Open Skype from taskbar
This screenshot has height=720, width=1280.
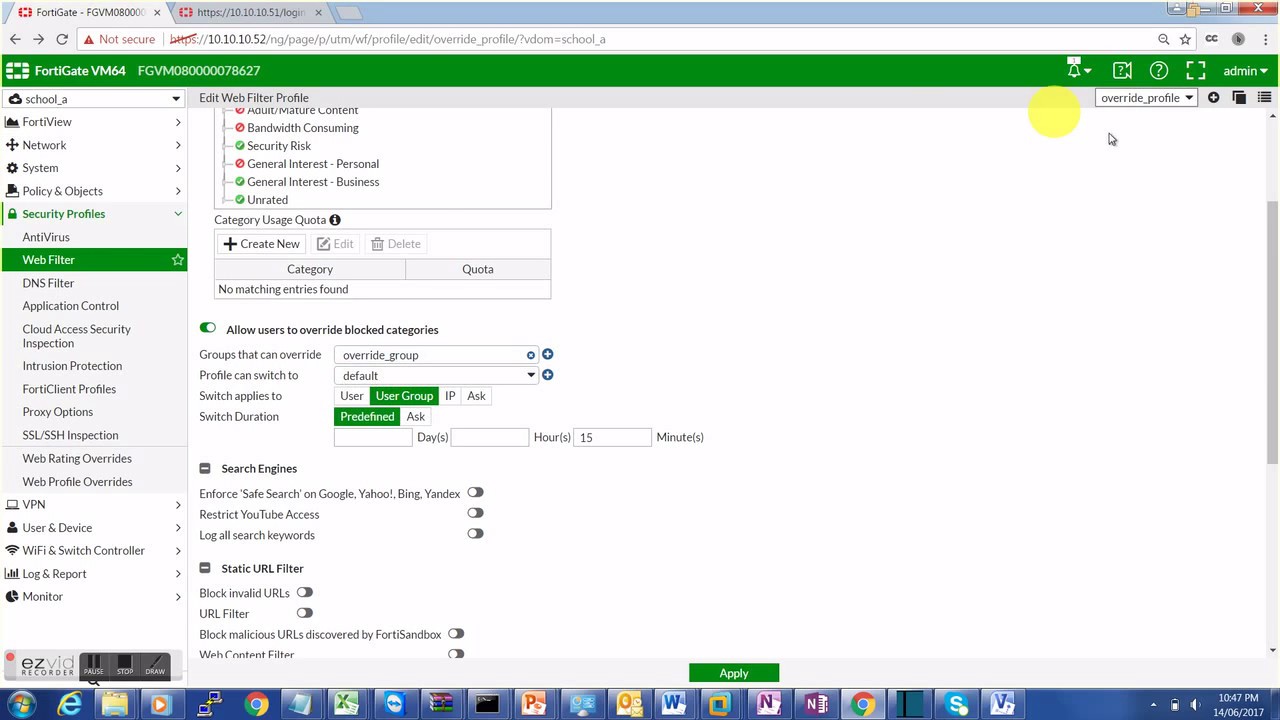tap(957, 704)
